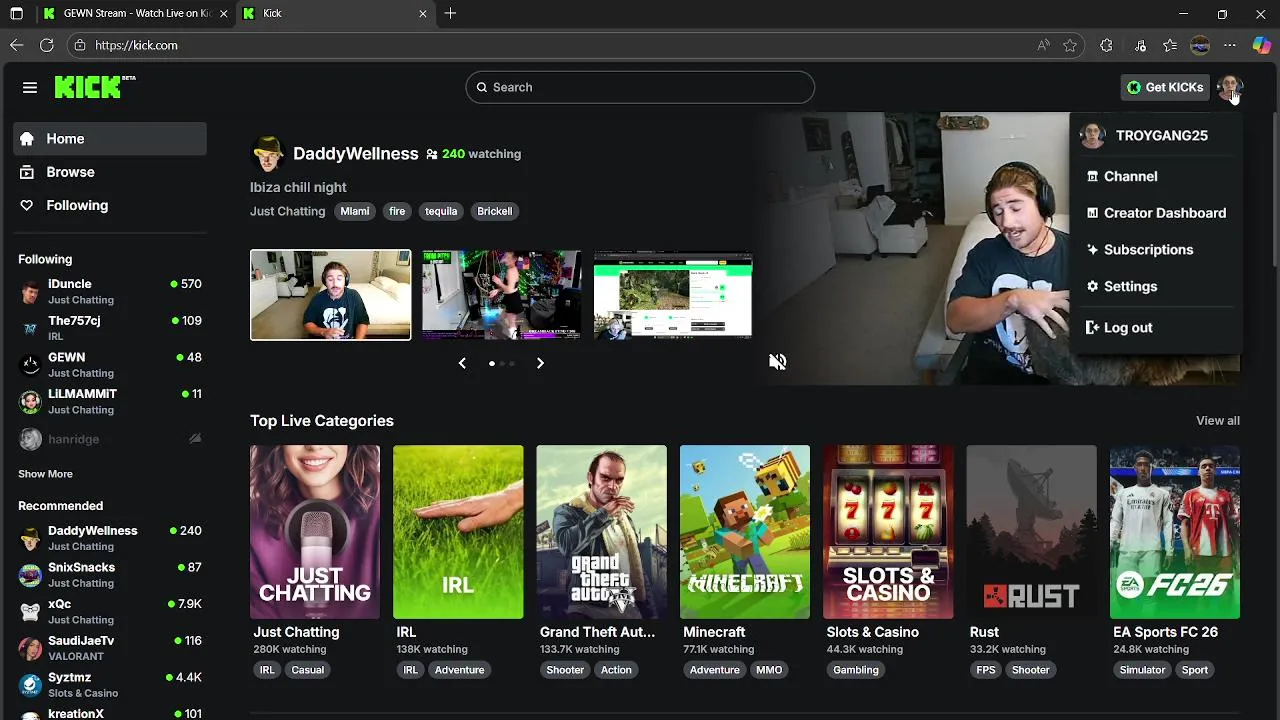Viewport: 1280px width, 720px height.
Task: Open Read aloud icon in address bar
Action: click(1043, 45)
